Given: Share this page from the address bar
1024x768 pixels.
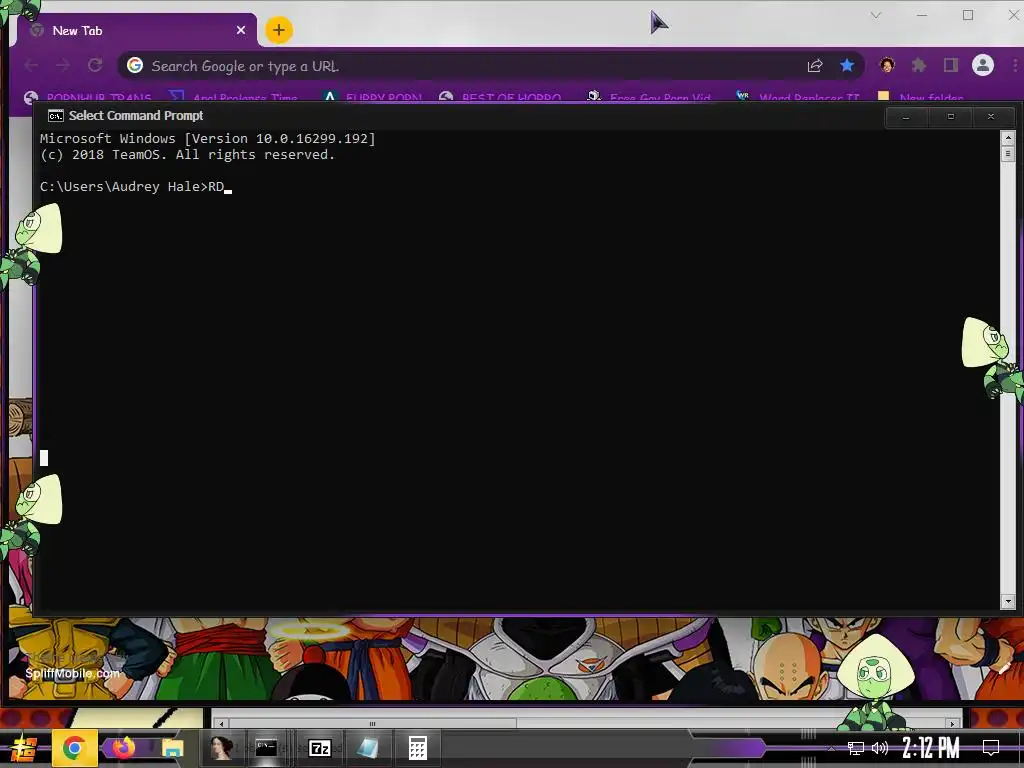Looking at the screenshot, I should (x=815, y=65).
